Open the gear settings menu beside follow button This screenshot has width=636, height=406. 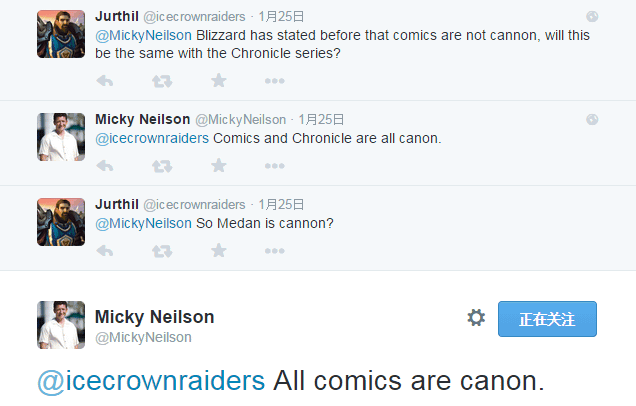tap(476, 318)
